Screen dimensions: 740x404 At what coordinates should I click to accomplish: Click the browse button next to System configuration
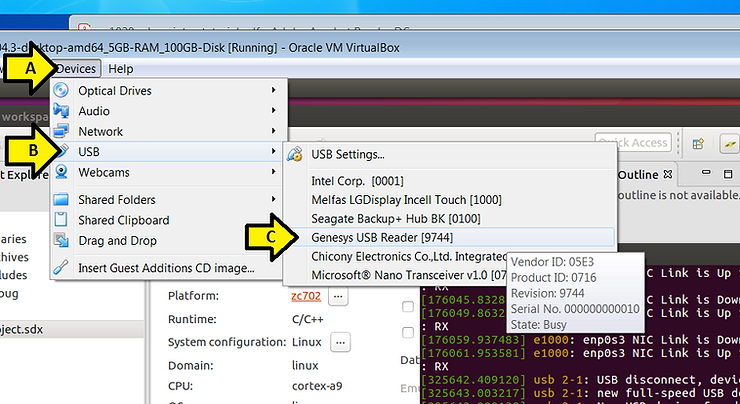point(340,342)
